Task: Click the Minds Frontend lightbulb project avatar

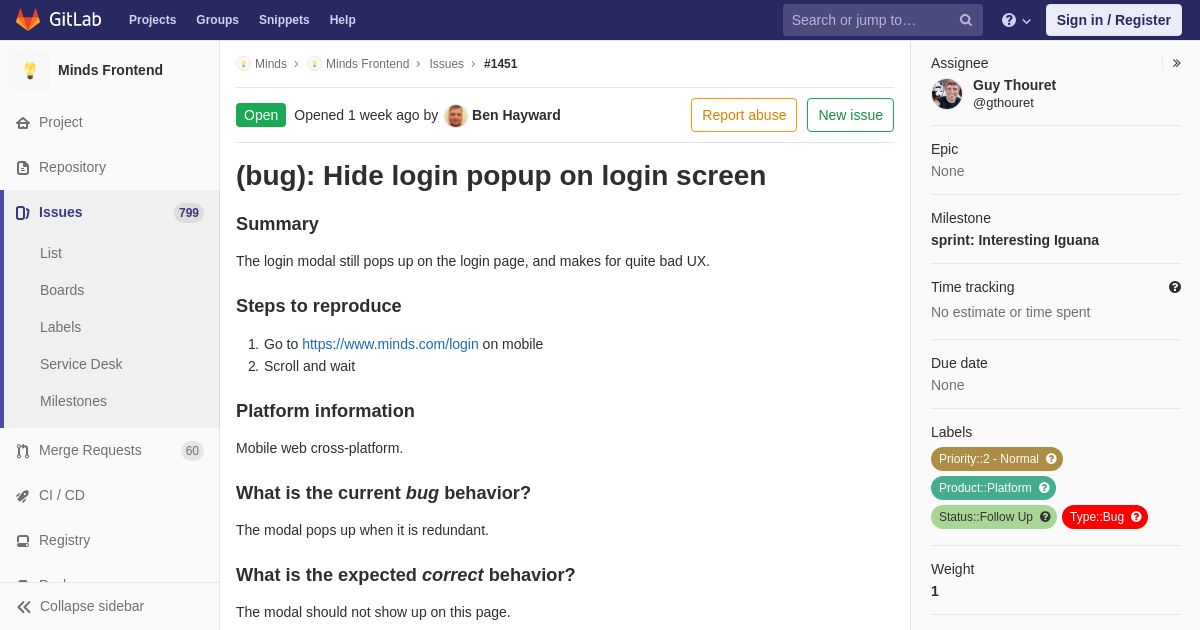Action: [30, 70]
